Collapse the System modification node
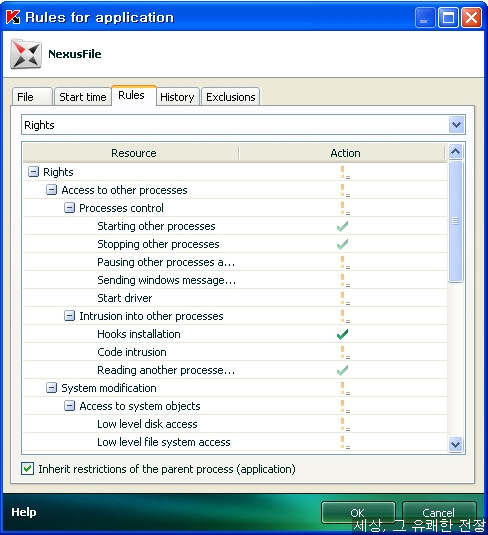Viewport: 488px width, 535px height. 51,388
